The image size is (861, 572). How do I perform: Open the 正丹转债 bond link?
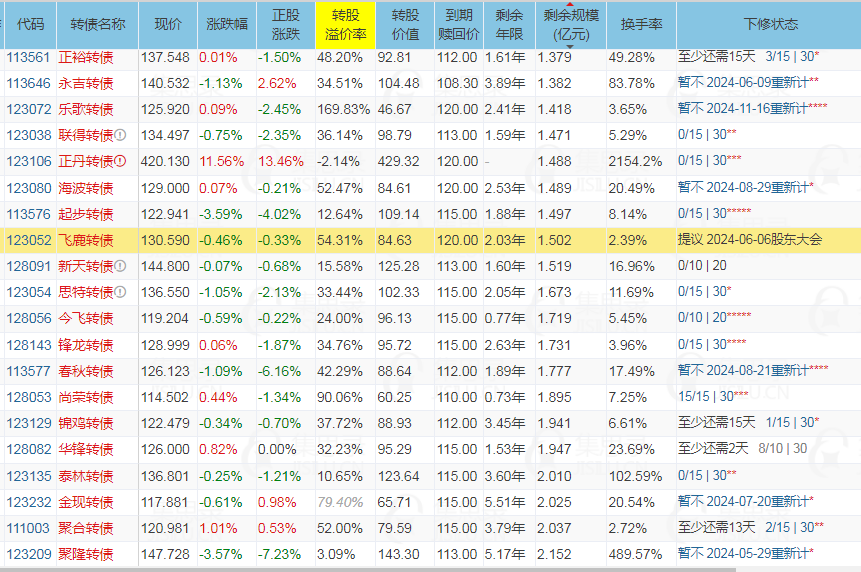[x=86, y=161]
